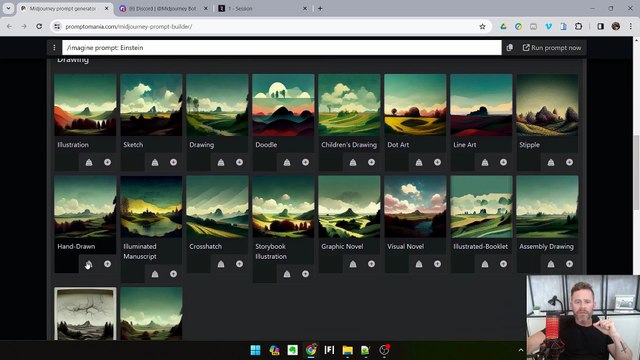This screenshot has height=360, width=640.
Task: Switch to the Discord Midjourney Bot tab
Action: (x=162, y=8)
